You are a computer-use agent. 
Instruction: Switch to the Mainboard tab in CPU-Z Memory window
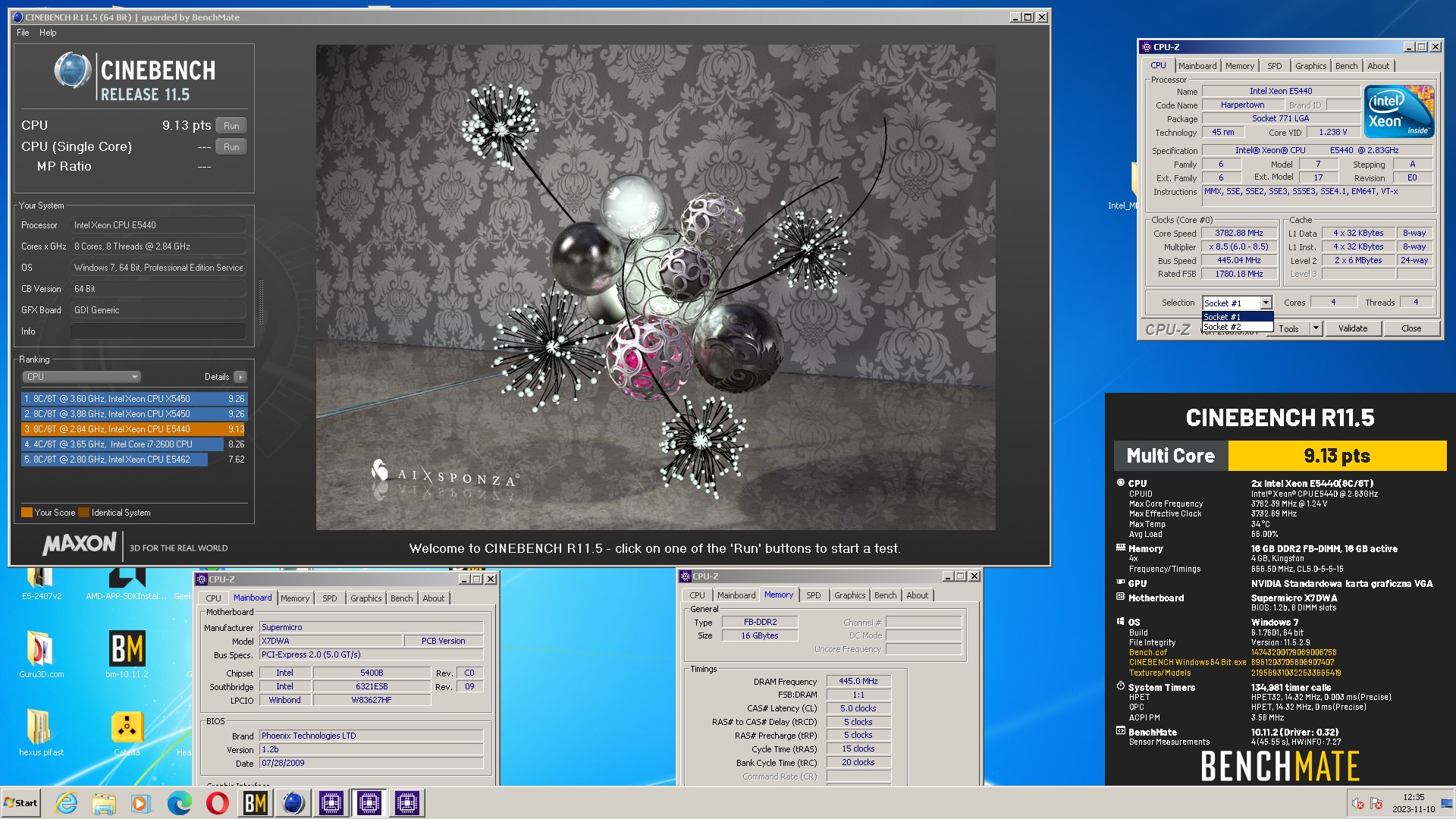point(736,595)
